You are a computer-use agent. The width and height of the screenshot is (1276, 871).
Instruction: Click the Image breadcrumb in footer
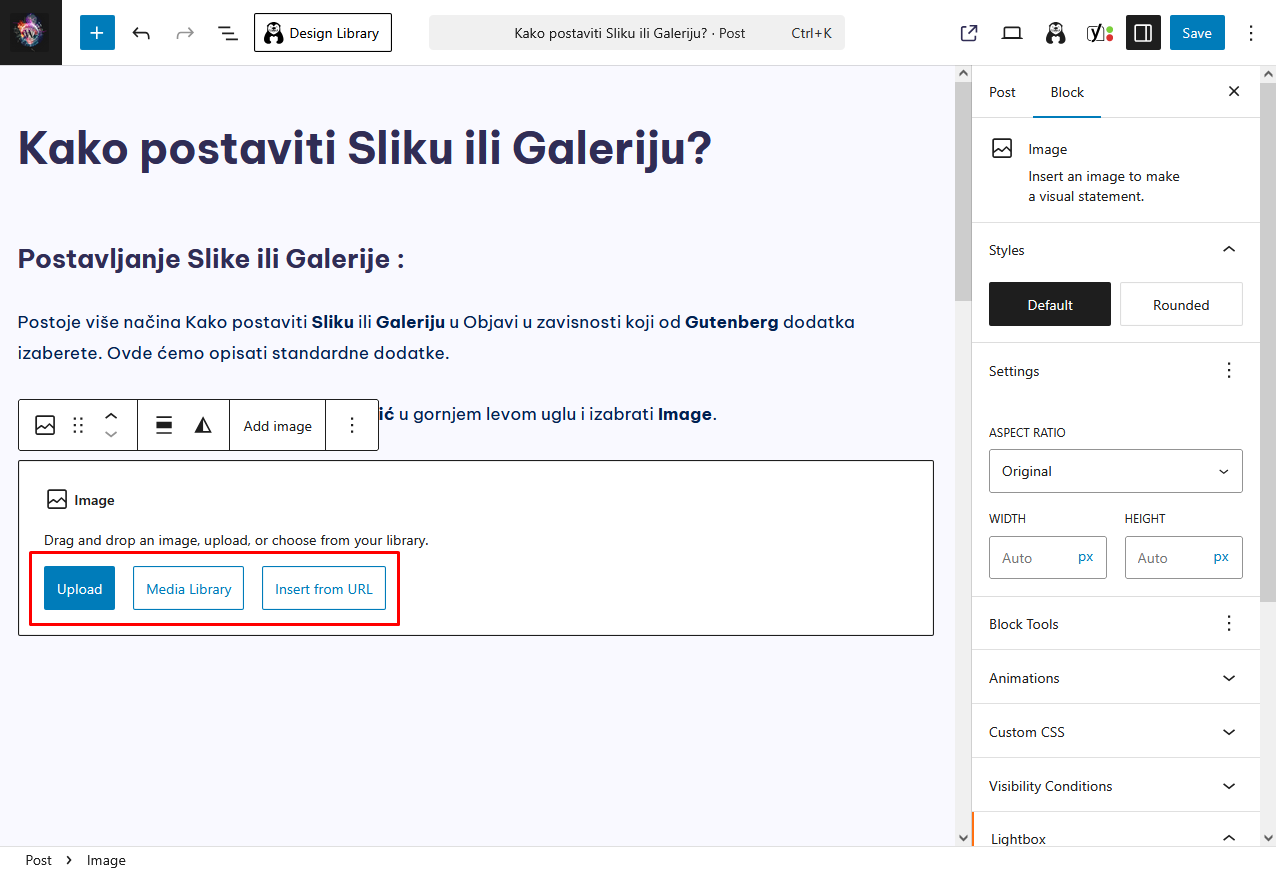point(106,860)
